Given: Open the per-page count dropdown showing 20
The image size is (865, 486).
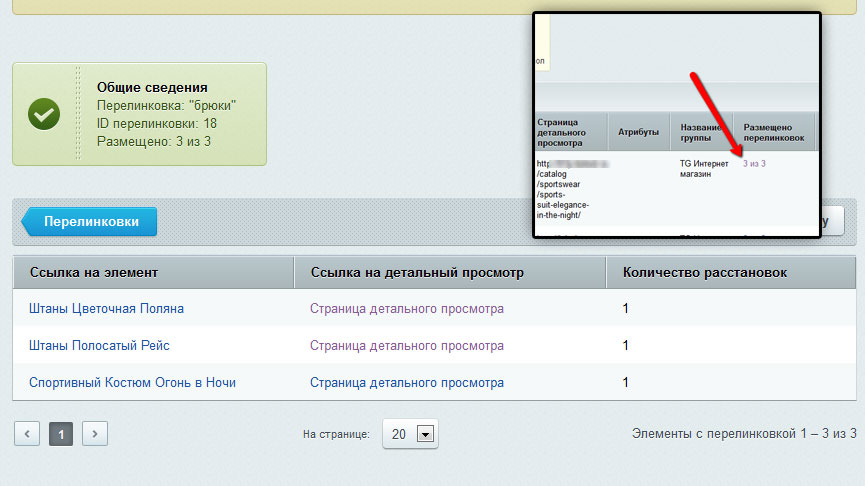Looking at the screenshot, I should click(x=410, y=434).
